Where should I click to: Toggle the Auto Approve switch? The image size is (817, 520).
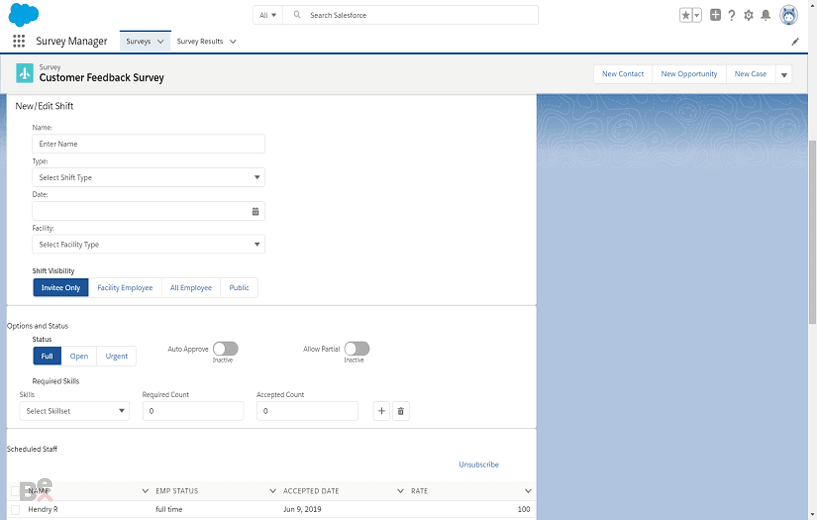pyautogui.click(x=226, y=349)
